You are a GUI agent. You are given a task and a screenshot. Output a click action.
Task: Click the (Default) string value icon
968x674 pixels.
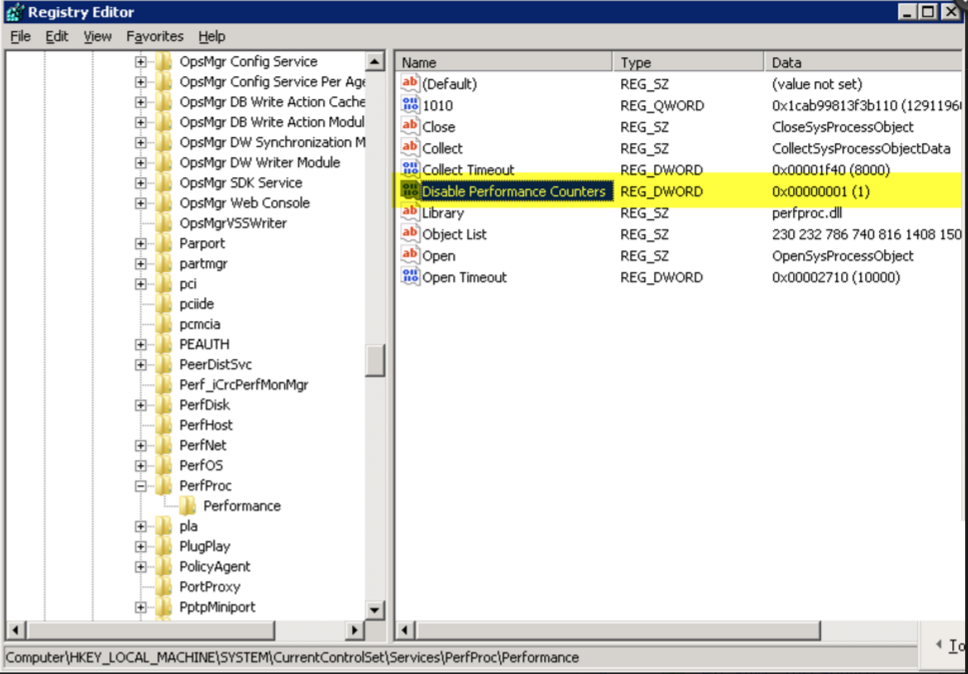coord(410,84)
